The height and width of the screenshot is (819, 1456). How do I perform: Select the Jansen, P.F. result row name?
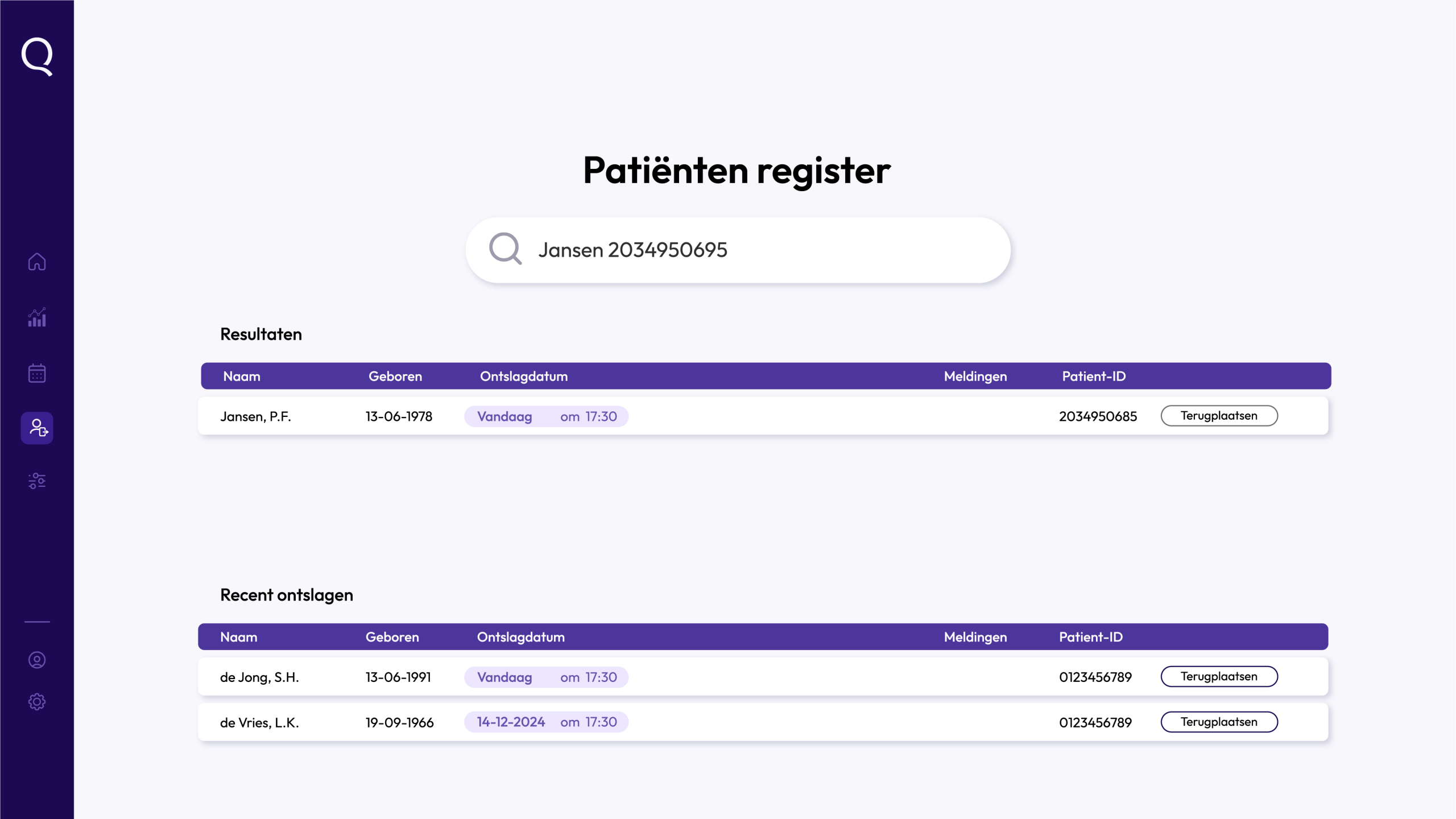(x=255, y=416)
